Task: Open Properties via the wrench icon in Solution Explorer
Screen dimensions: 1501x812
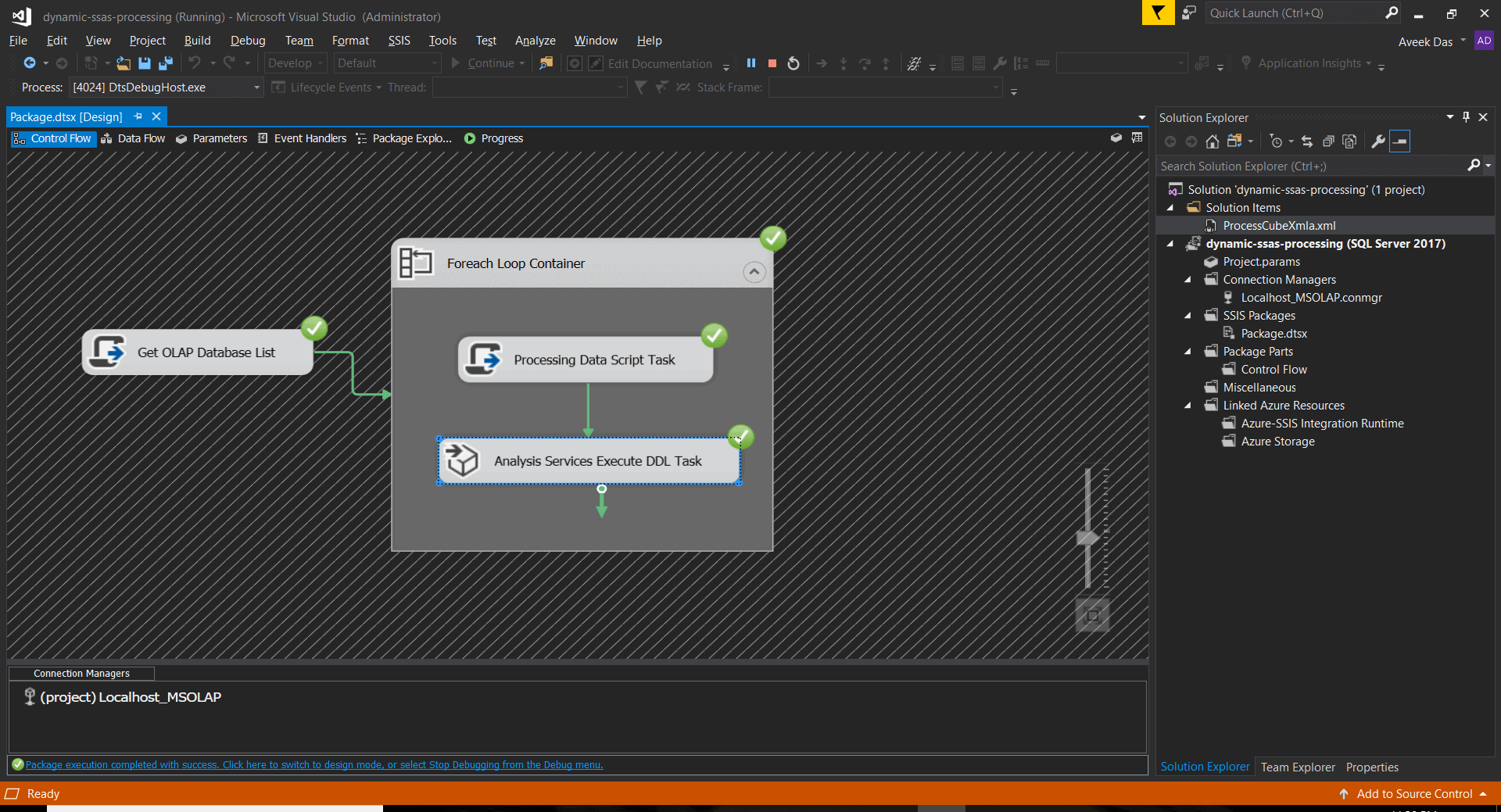Action: 1377,141
